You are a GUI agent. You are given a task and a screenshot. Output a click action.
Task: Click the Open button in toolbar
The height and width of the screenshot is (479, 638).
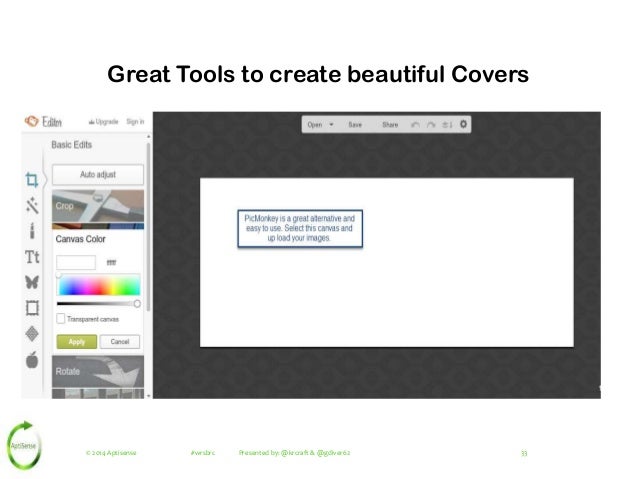click(x=315, y=125)
